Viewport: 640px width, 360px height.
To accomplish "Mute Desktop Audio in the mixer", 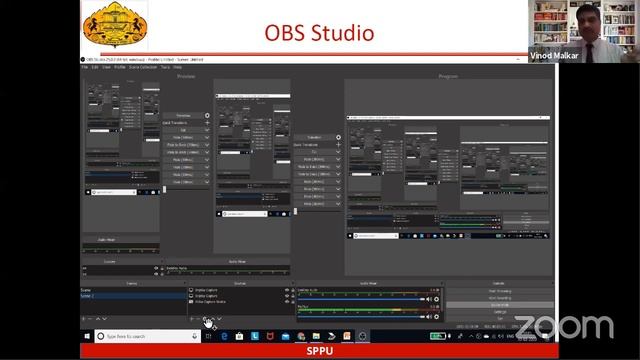I will point(429,299).
